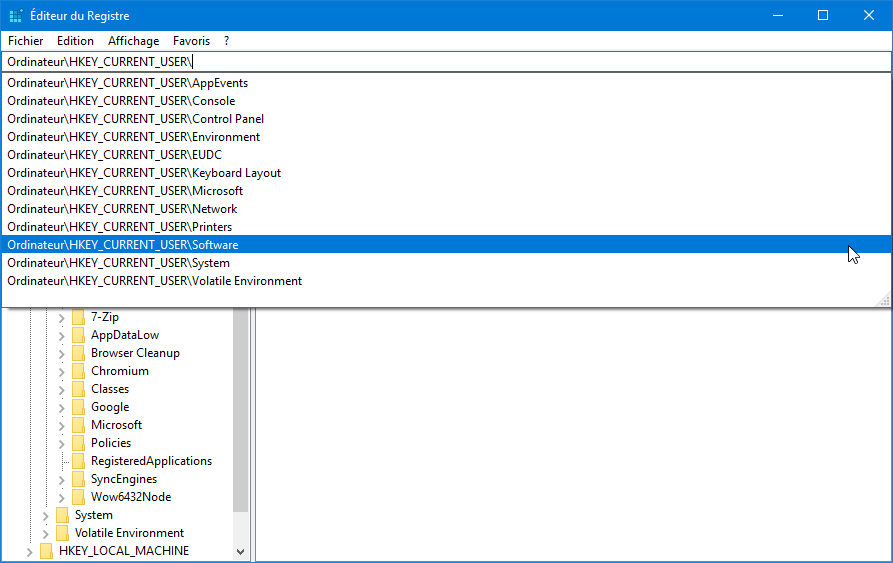
Task: Expand the Browser Cleanup key
Action: click(x=62, y=354)
